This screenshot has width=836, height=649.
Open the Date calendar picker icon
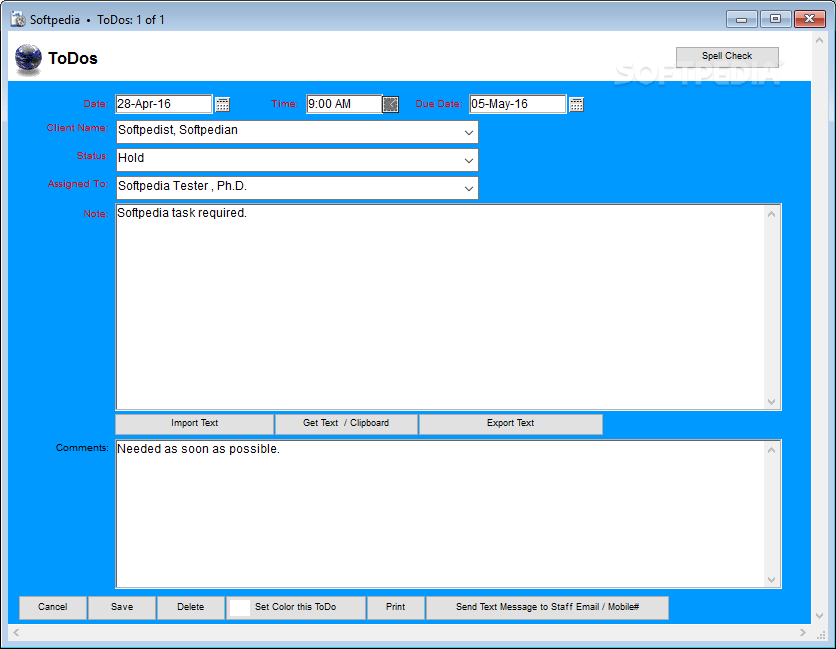click(222, 103)
